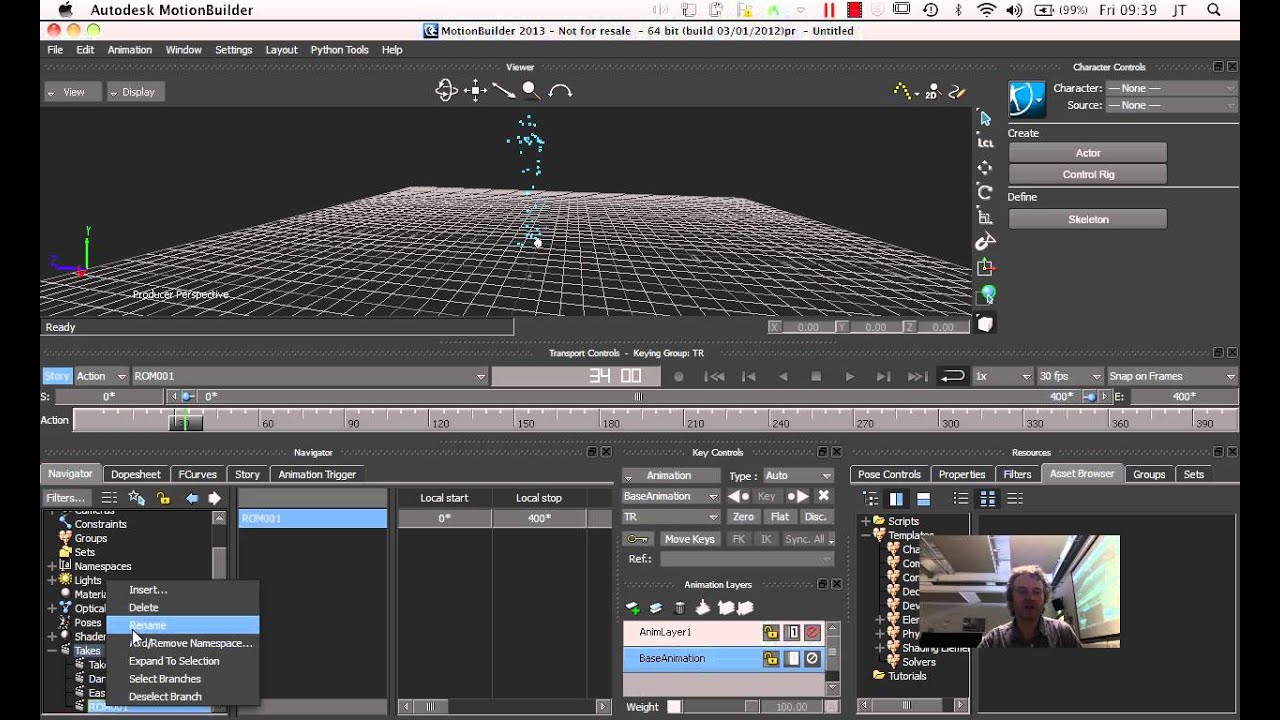Adjust the animation layer Weight slider

(712, 707)
